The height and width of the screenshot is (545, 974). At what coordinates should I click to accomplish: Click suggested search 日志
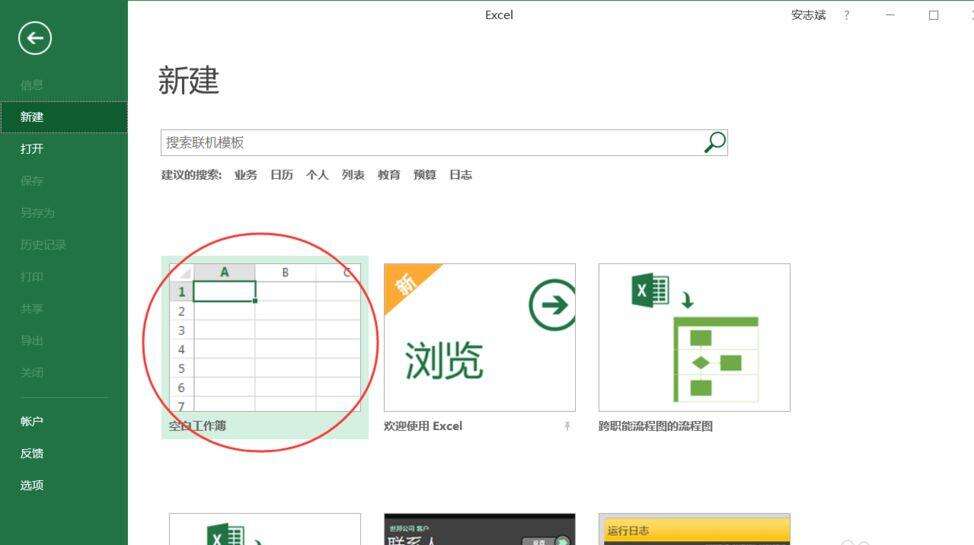coord(460,175)
